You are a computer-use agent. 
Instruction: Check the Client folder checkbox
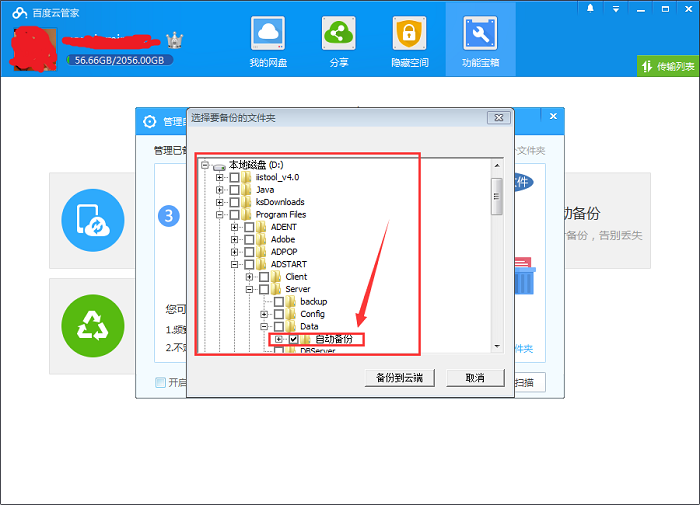coord(264,277)
